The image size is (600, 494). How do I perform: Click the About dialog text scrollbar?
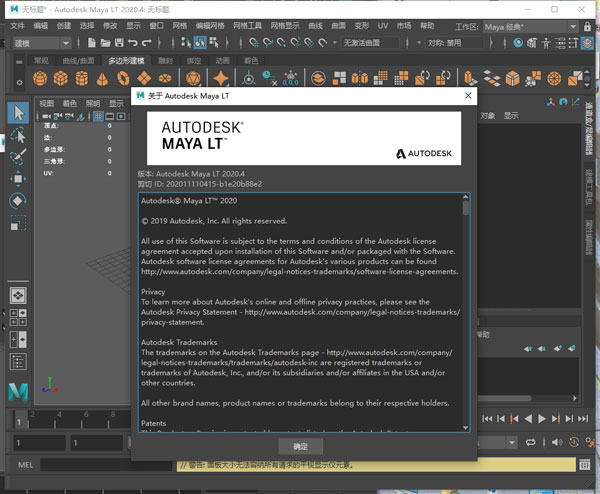(x=465, y=313)
